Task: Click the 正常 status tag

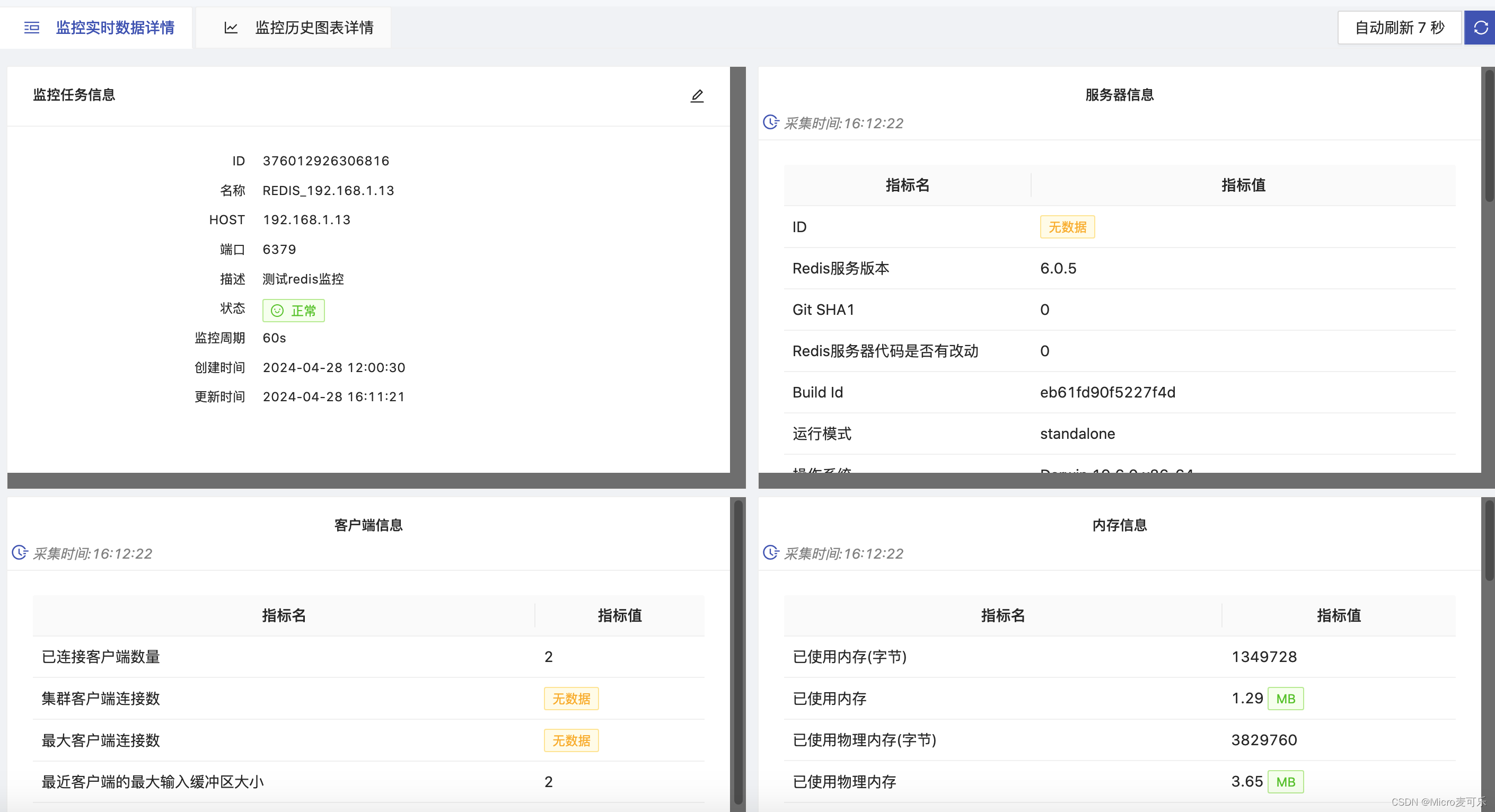Action: coord(294,311)
